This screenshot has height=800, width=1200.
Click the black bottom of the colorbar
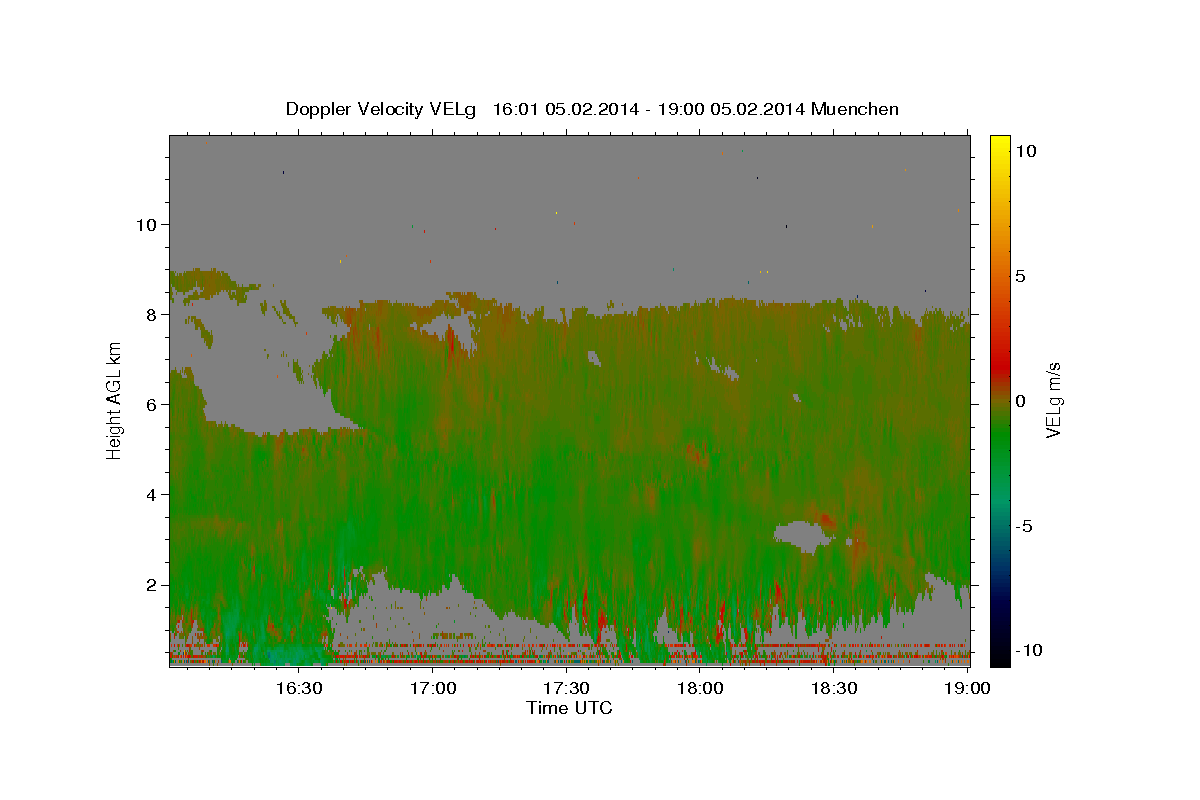click(x=999, y=655)
